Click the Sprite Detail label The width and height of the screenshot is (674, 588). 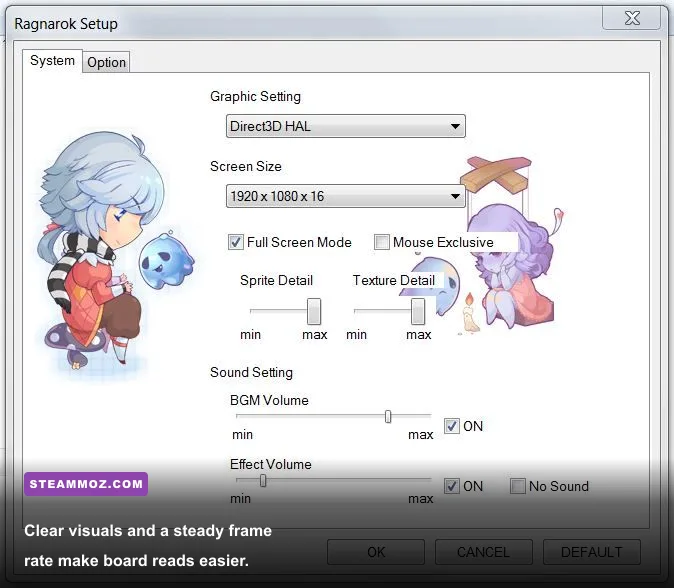pyautogui.click(x=276, y=280)
